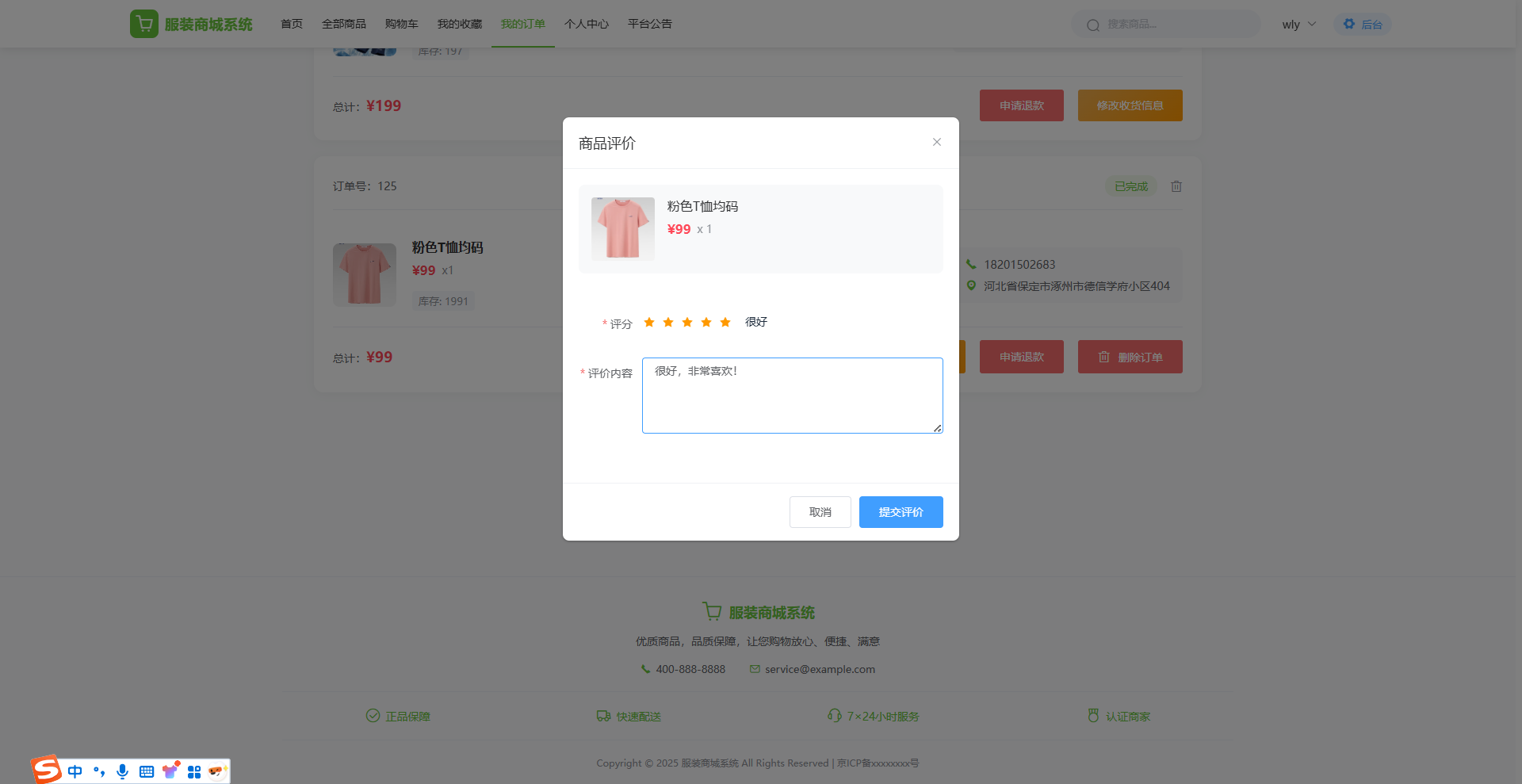Set rating to three stars
Viewport: 1522px width, 784px height.
click(x=687, y=322)
